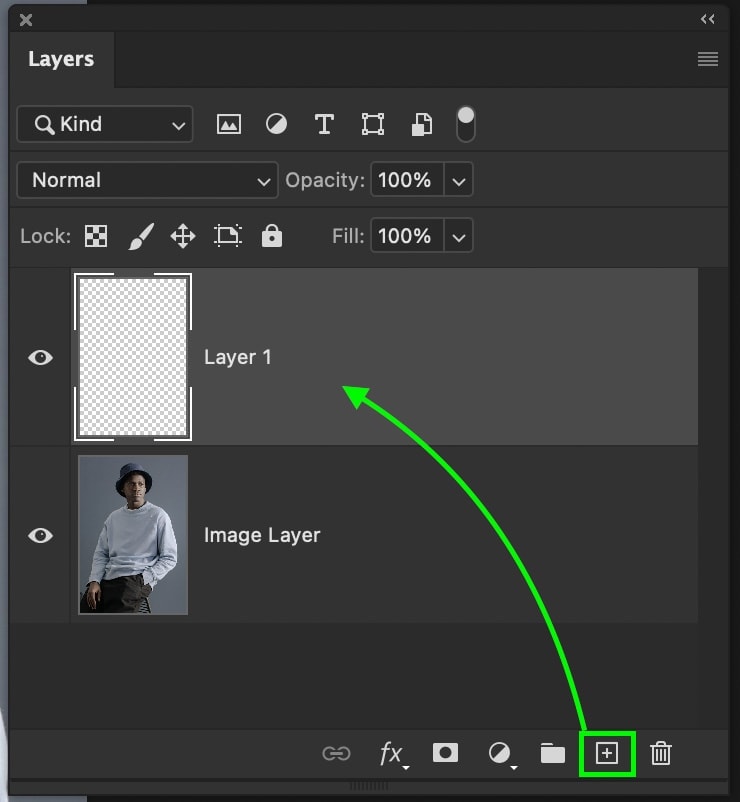Toggle the layer filtering switch
The width and height of the screenshot is (740, 802).
coord(465,124)
